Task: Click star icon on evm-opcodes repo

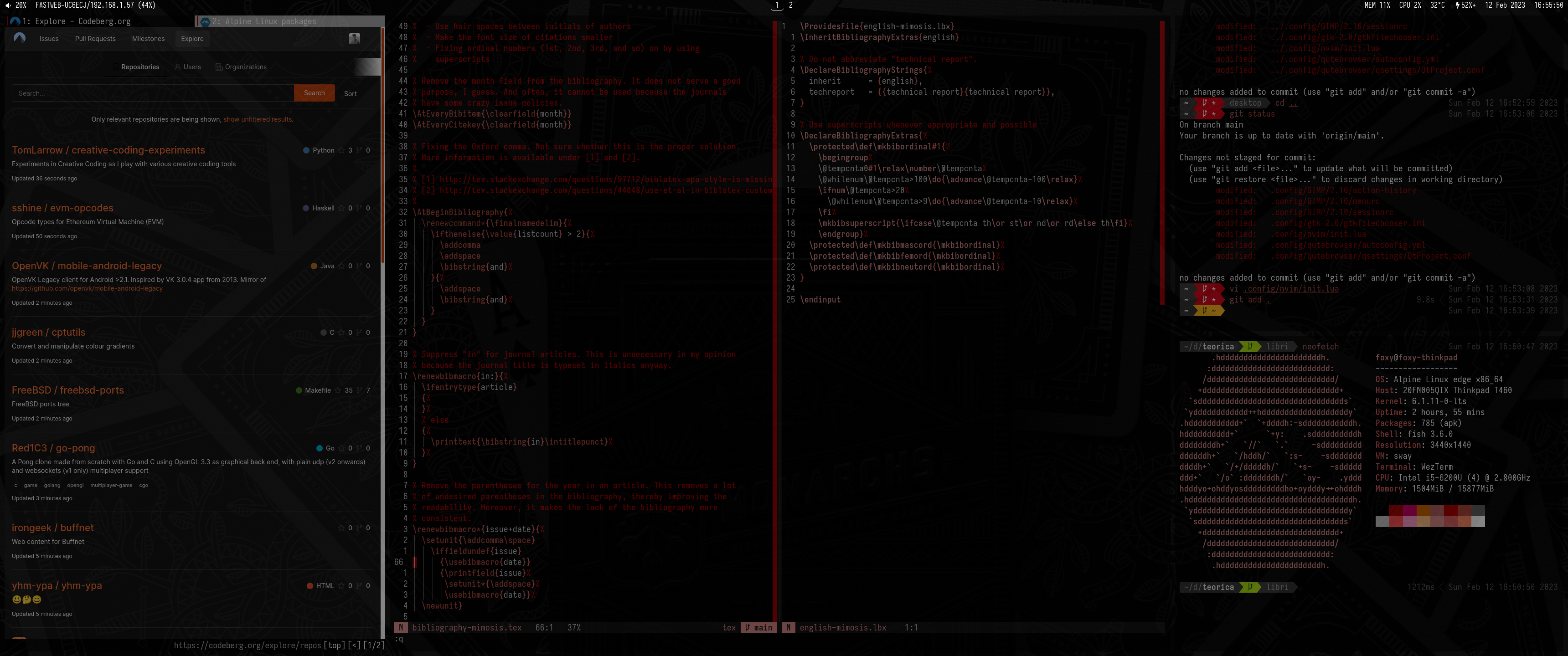Action: pos(341,208)
